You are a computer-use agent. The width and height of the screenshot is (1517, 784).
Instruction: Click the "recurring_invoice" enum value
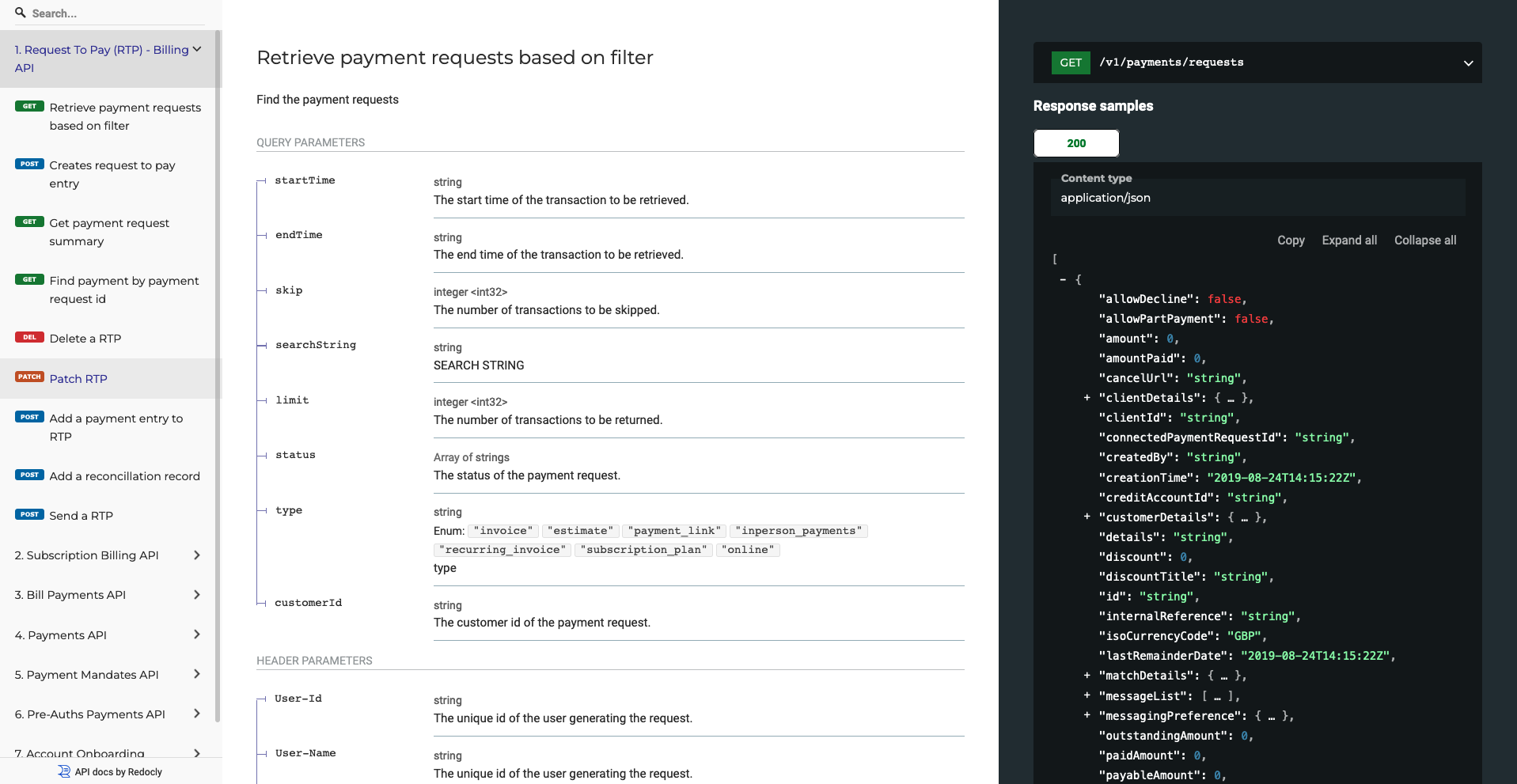(x=503, y=550)
